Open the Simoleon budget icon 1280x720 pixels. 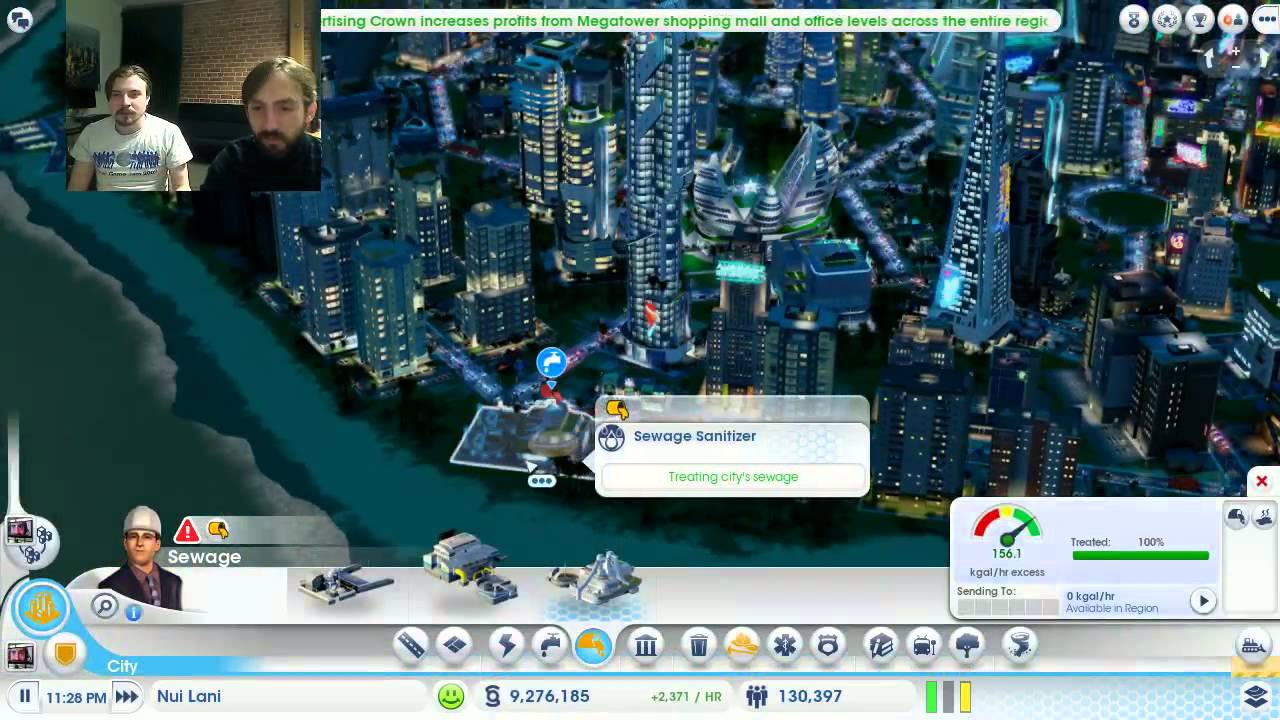pyautogui.click(x=492, y=696)
